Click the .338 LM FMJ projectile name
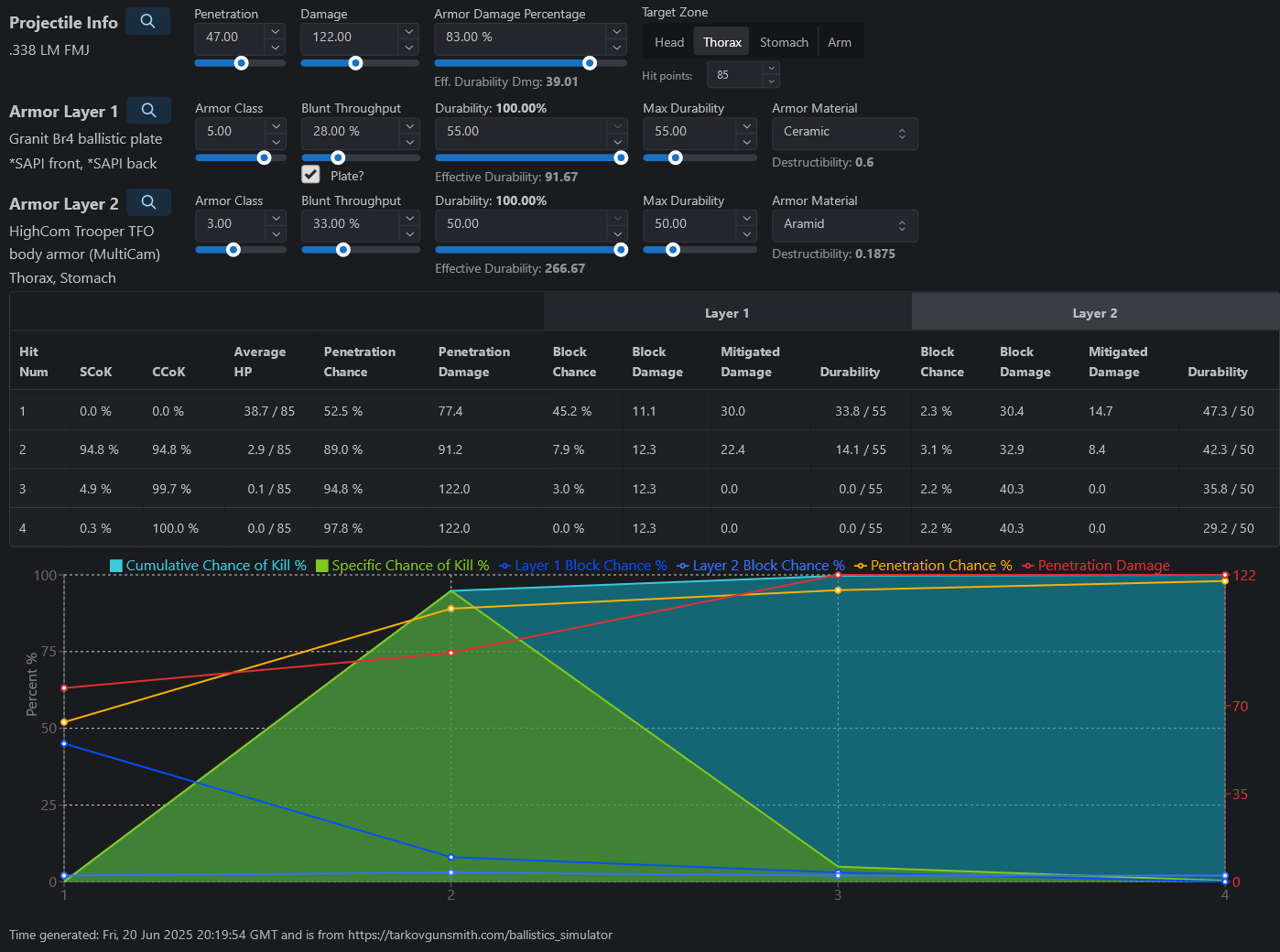1280x952 pixels. pyautogui.click(x=49, y=49)
